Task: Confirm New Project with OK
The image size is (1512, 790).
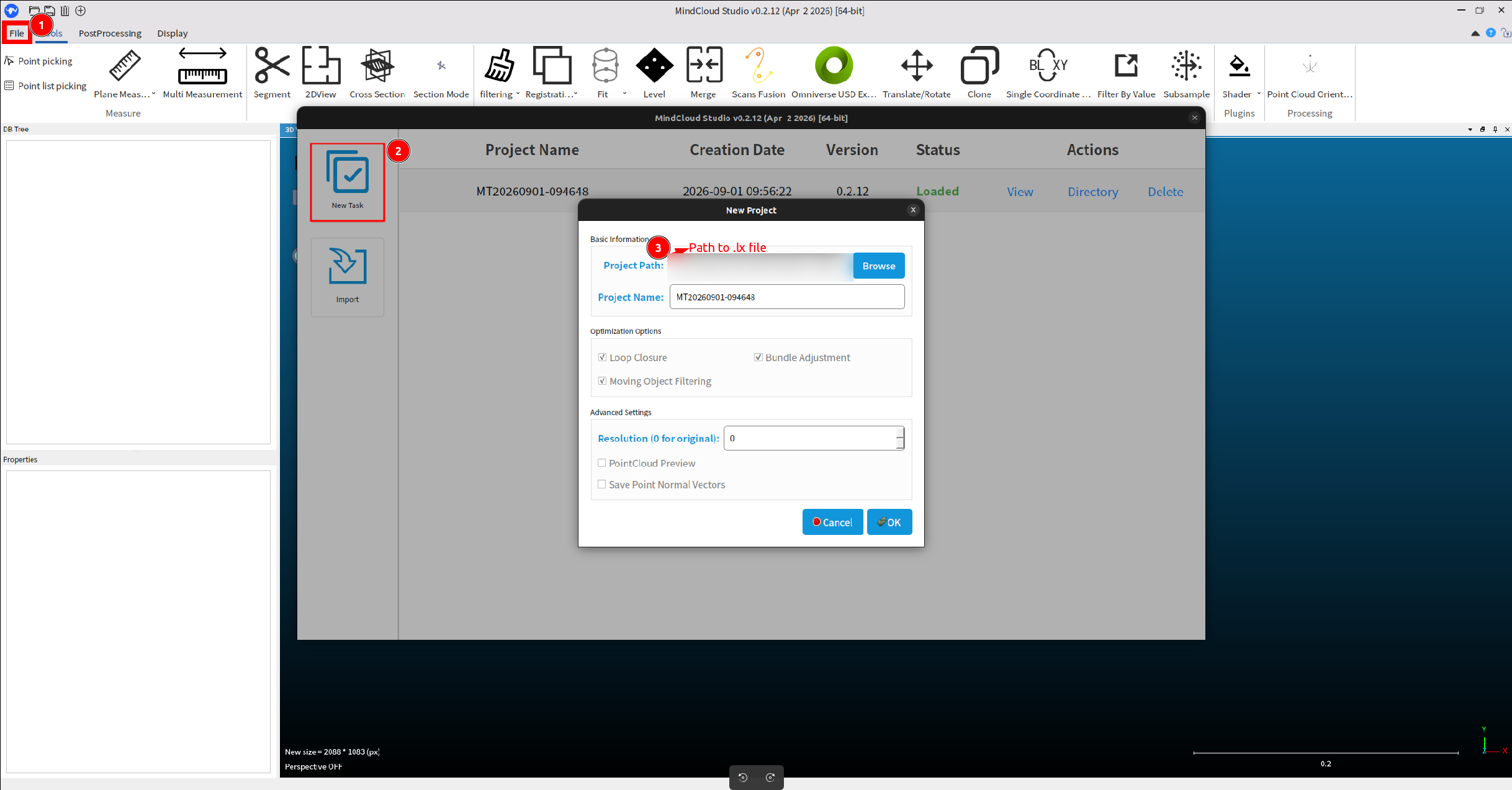Action: (889, 522)
